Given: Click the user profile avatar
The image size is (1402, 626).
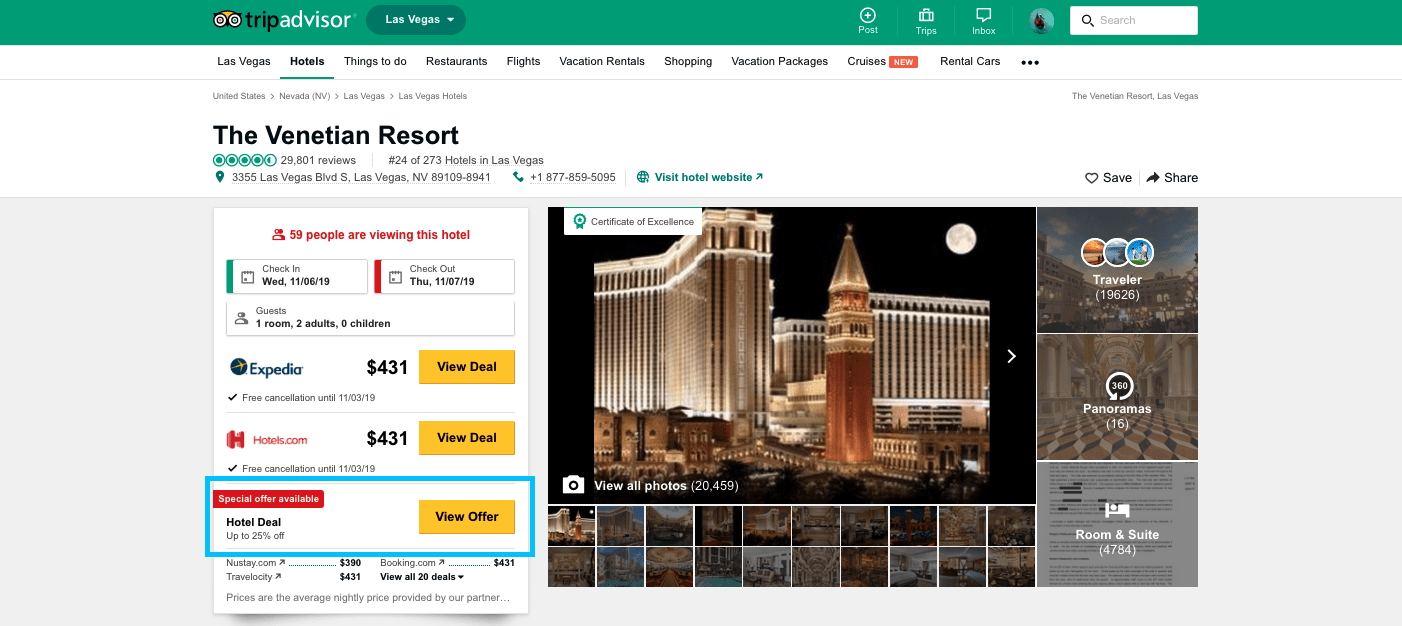Looking at the screenshot, I should tap(1041, 21).
